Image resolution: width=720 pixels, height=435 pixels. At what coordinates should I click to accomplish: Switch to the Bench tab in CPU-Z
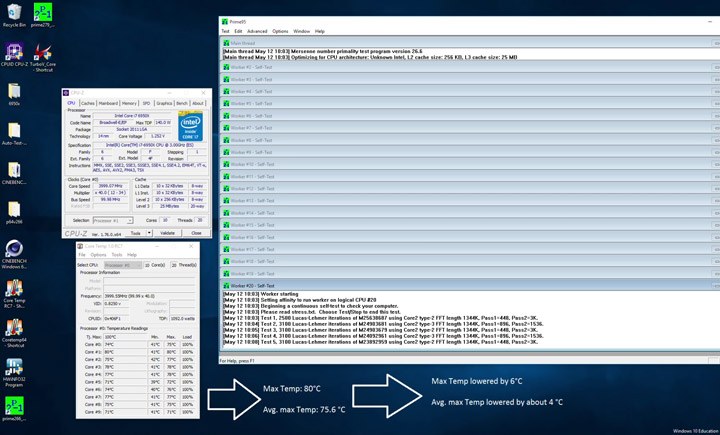click(x=181, y=103)
